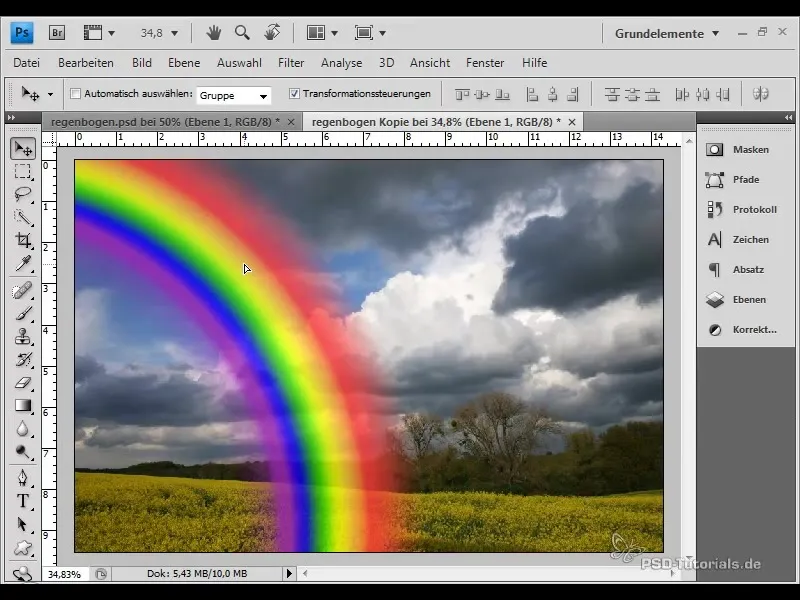
Task: Launch Adobe Bridge from the Br icon
Action: coord(57,33)
